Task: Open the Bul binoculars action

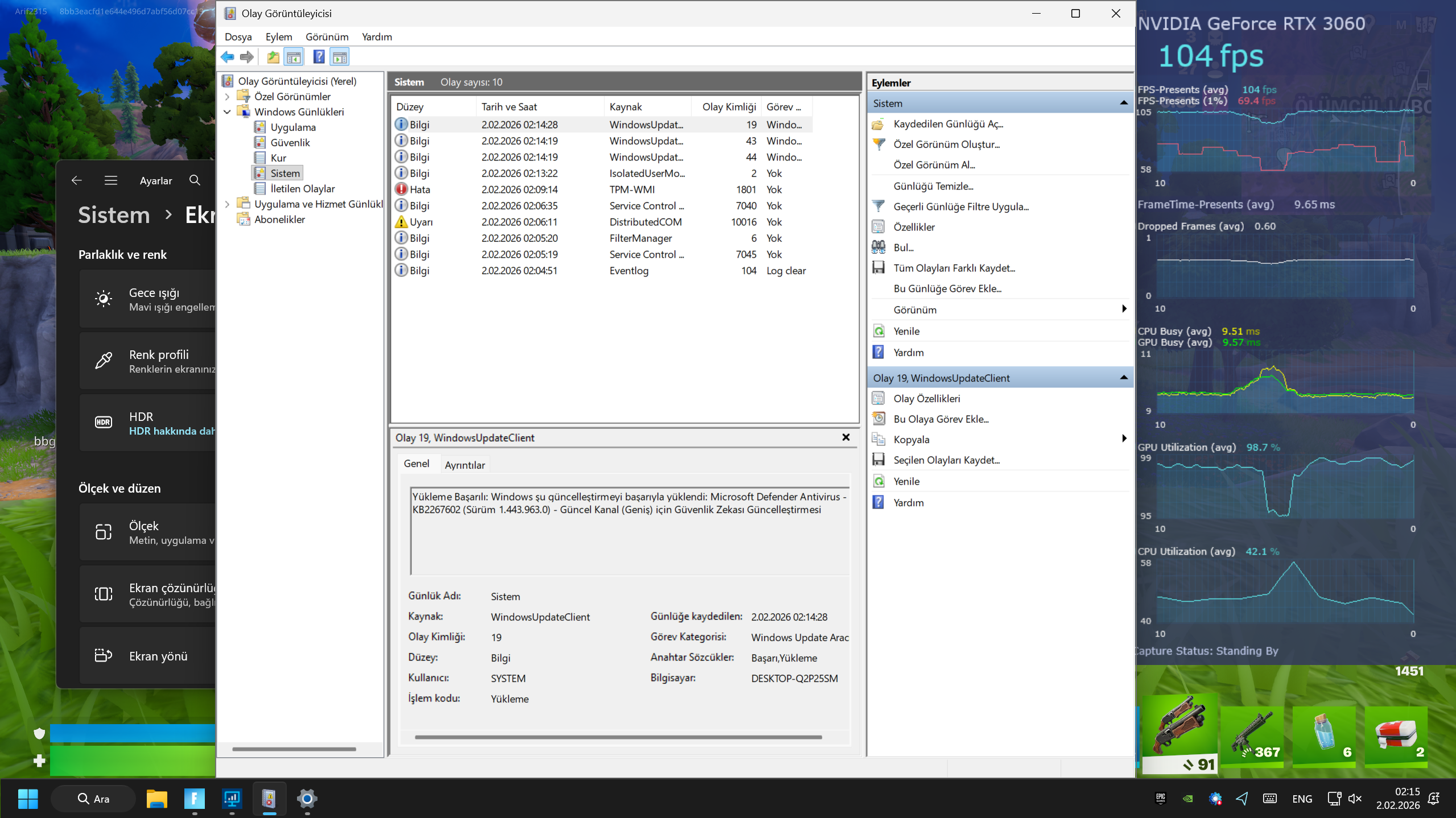Action: pyautogui.click(x=903, y=247)
